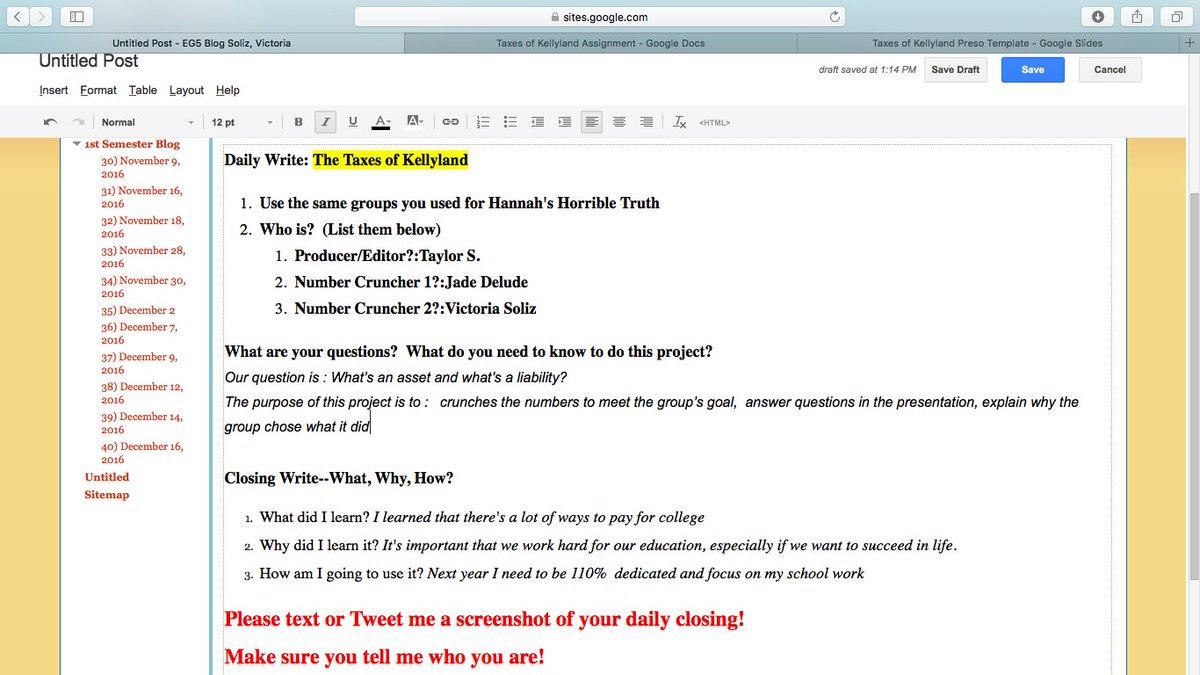The image size is (1200, 675).
Task: Toggle underline formatting
Action: 352,122
